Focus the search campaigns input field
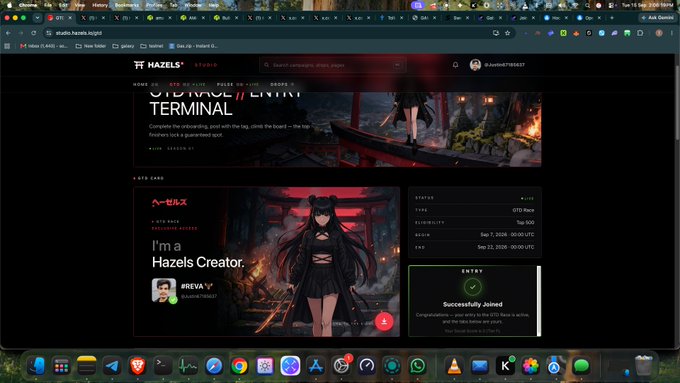 (x=333, y=65)
